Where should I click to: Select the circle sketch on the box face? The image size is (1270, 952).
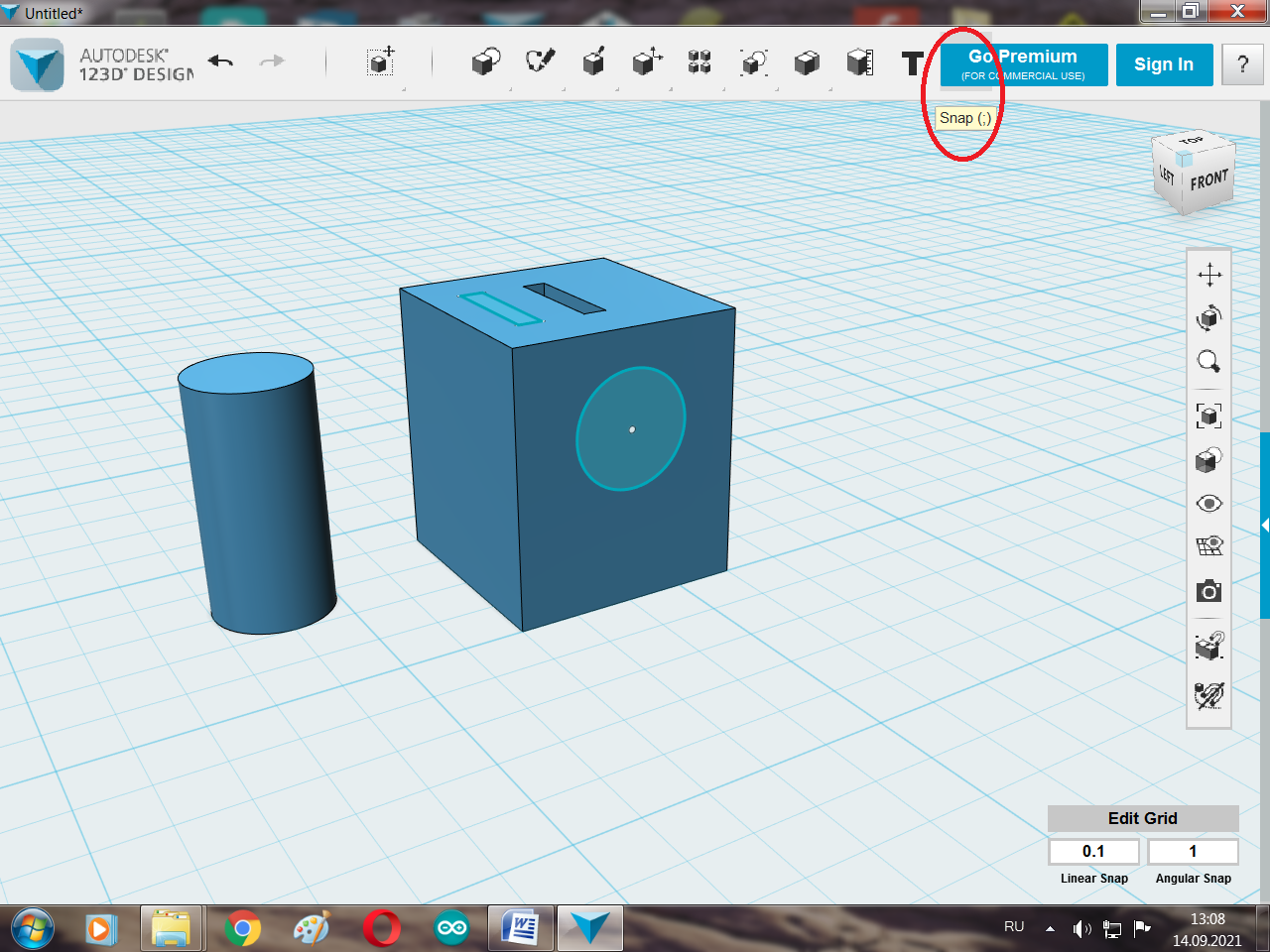(x=631, y=428)
